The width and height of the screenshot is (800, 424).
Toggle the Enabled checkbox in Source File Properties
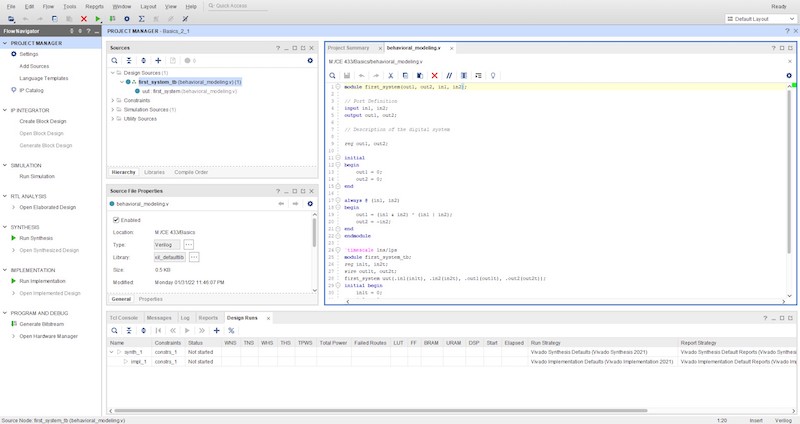pos(116,219)
